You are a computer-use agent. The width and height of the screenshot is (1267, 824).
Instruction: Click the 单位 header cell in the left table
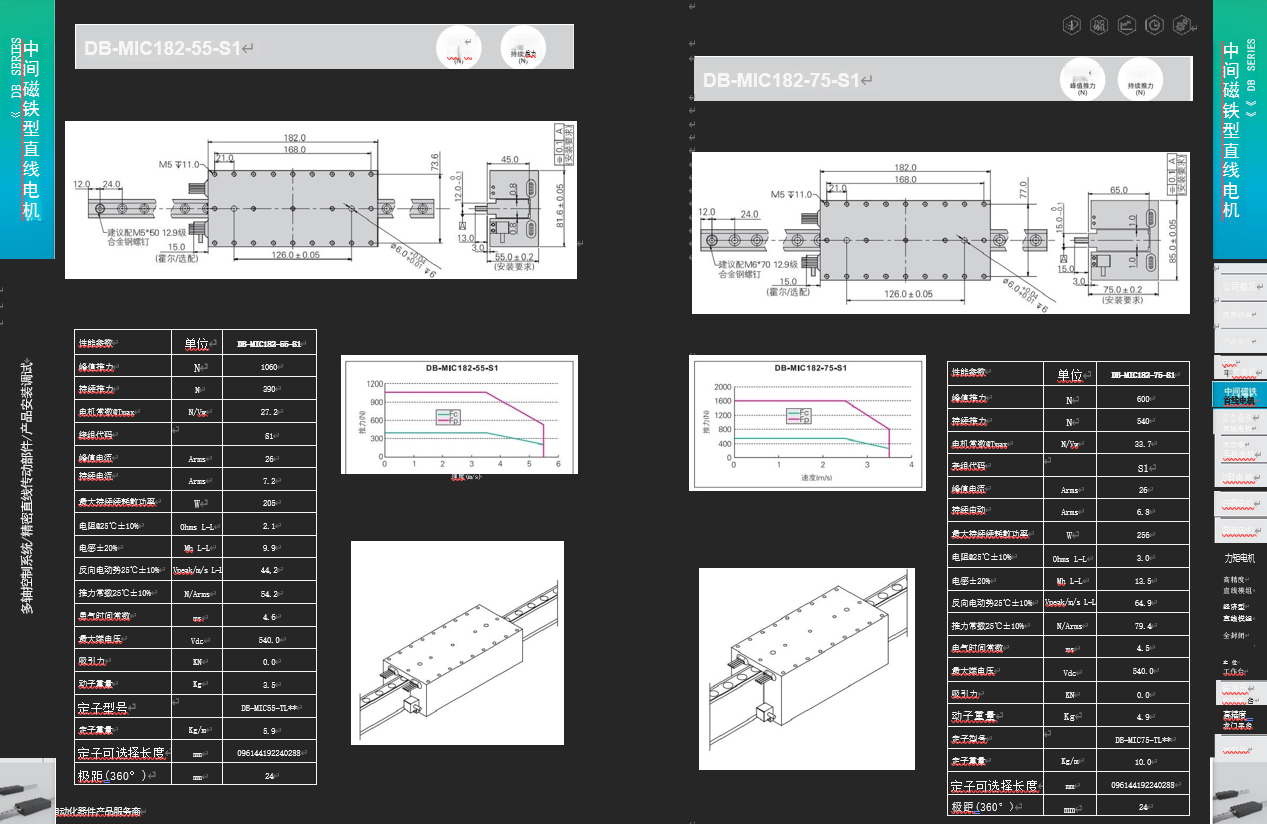[196, 343]
